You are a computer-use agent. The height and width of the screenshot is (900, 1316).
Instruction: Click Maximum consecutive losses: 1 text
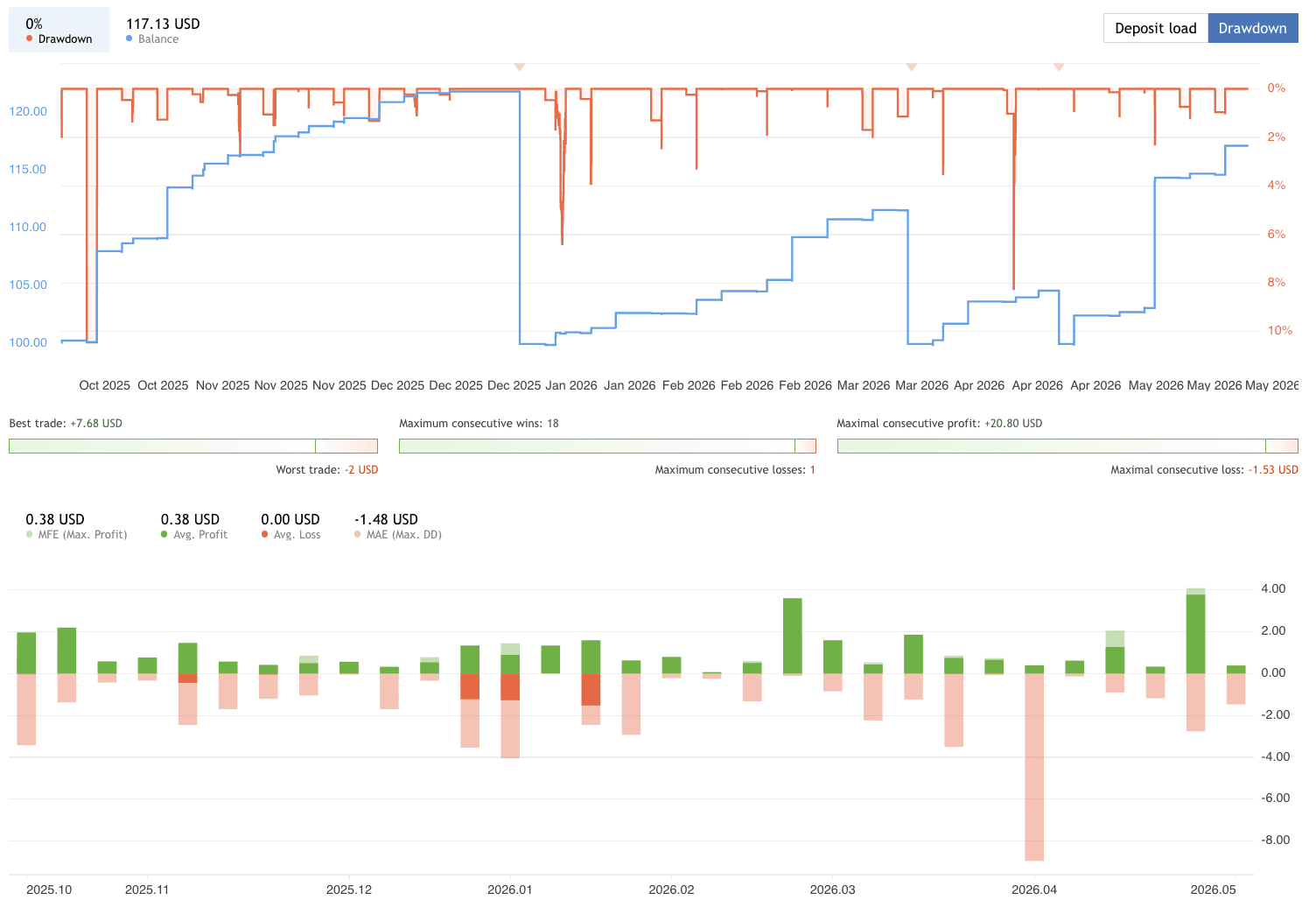tap(735, 469)
